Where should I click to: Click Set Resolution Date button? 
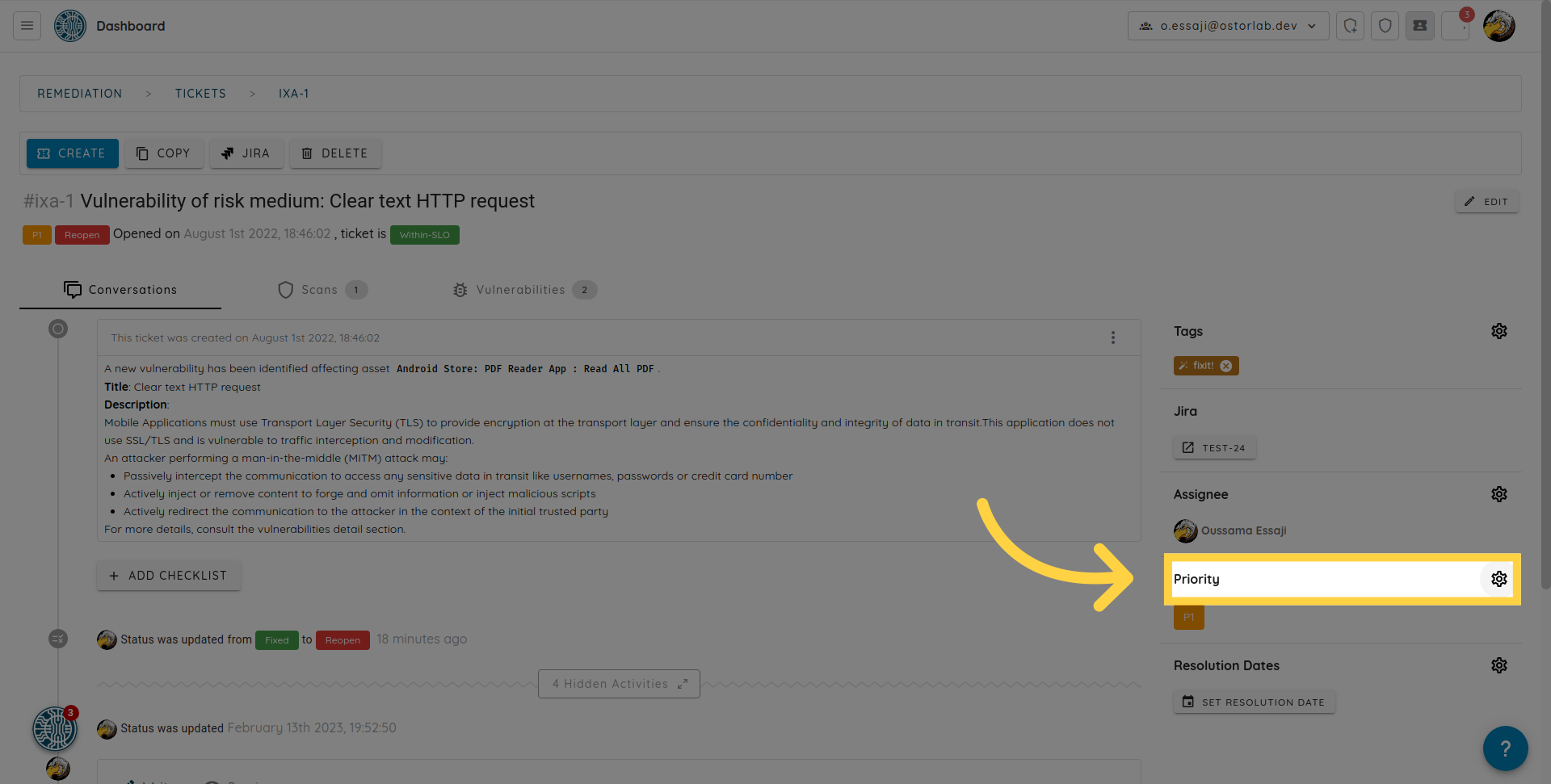pos(1254,702)
